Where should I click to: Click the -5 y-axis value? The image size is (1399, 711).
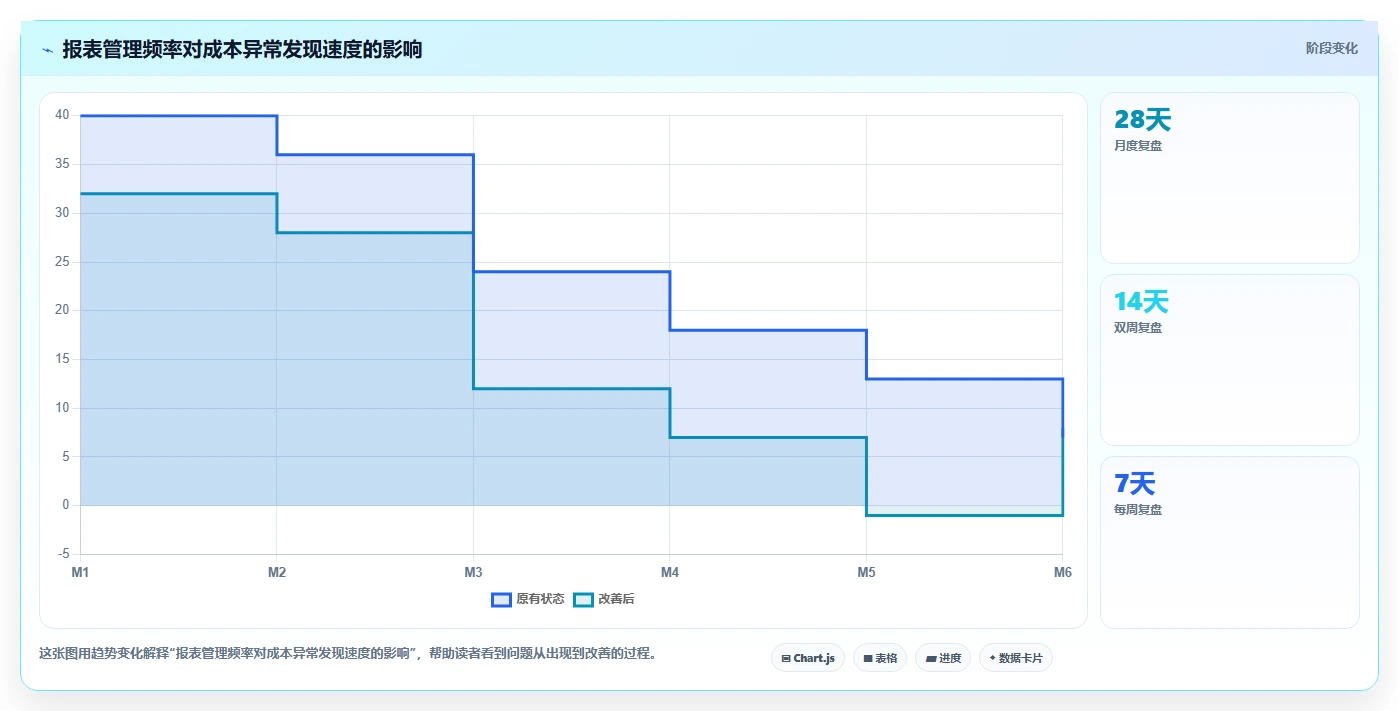64,554
